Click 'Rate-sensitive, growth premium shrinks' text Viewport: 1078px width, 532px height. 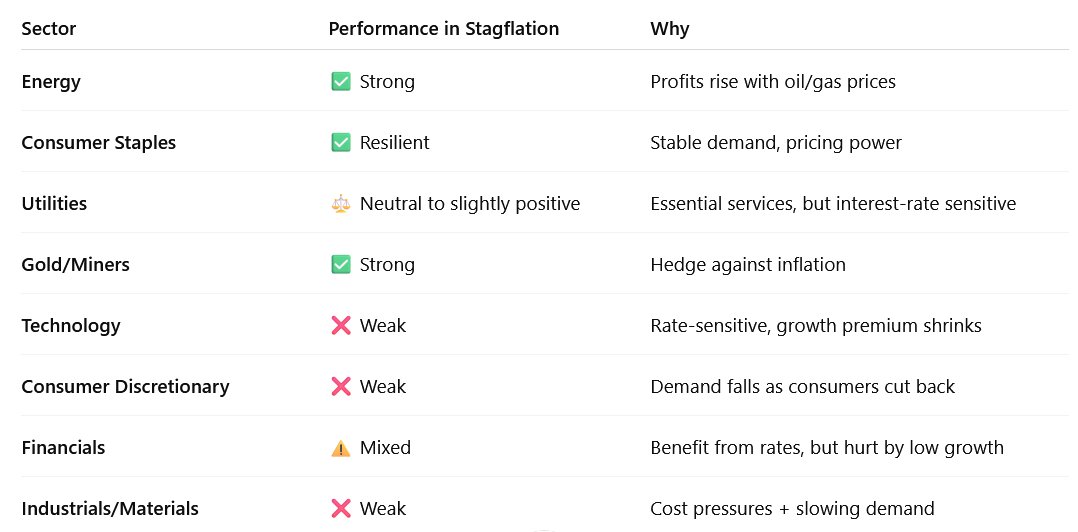coord(816,326)
